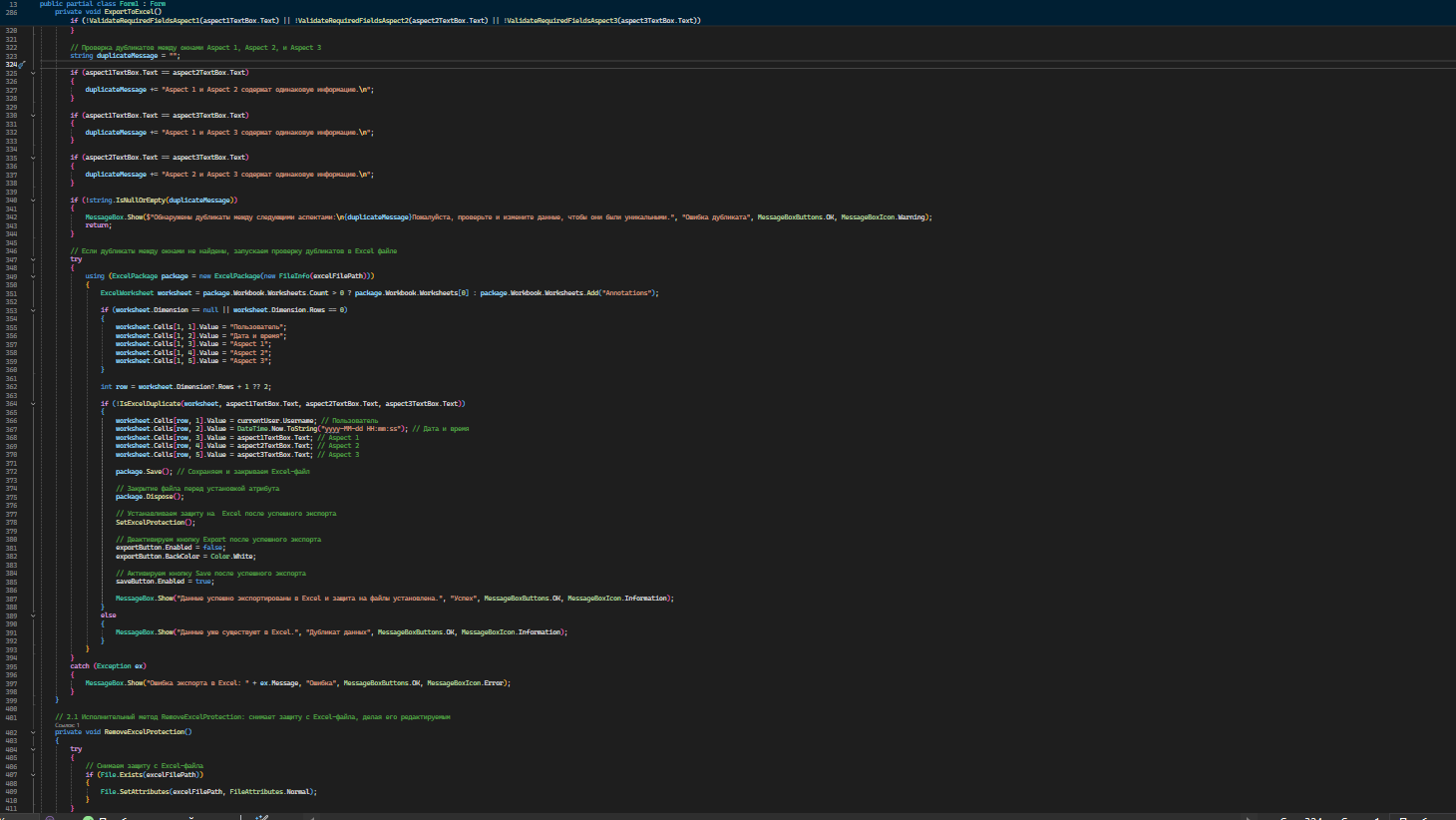This screenshot has width=1456, height=820.
Task: Click the "Успех" string in MessageBox.Show
Action: tap(463, 599)
